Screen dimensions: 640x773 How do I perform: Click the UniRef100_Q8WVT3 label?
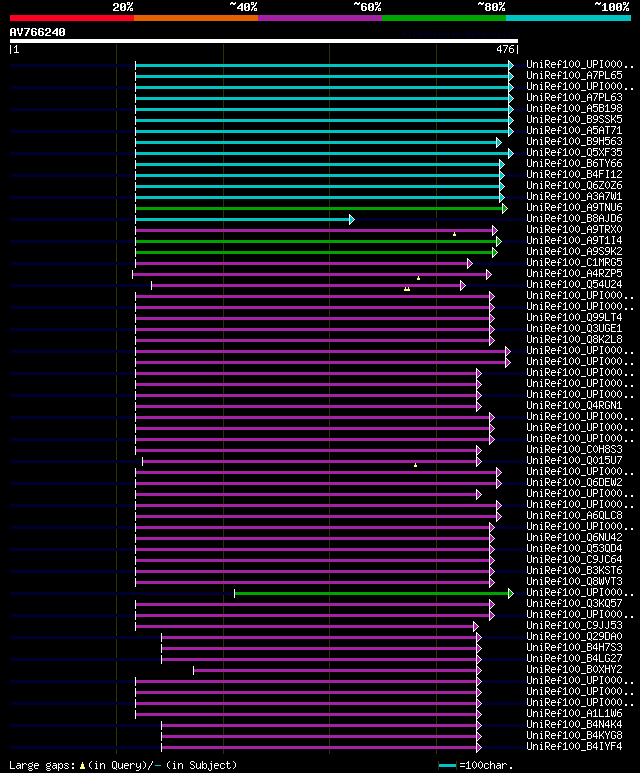(x=574, y=582)
